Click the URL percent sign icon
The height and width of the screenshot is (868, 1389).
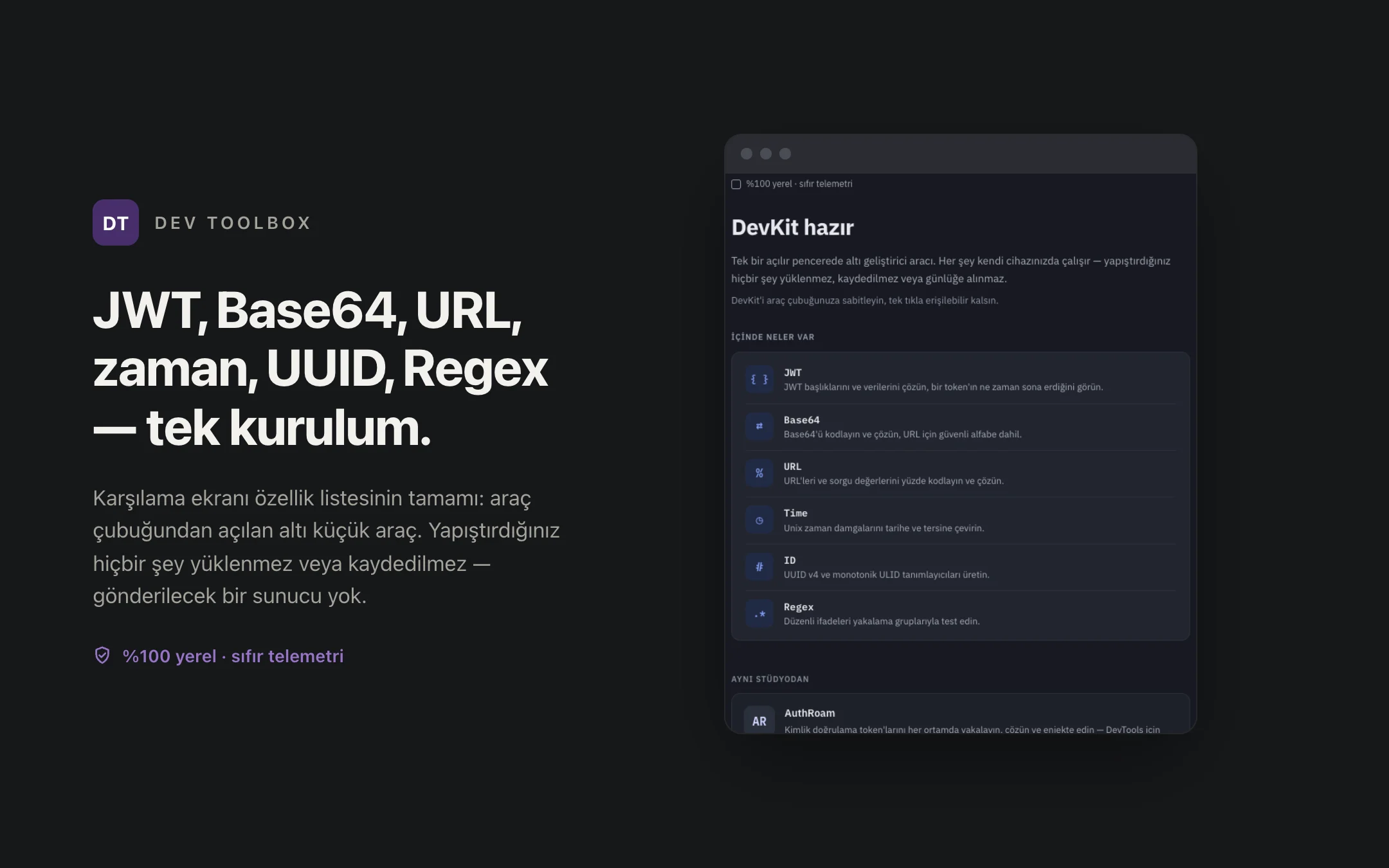(759, 473)
